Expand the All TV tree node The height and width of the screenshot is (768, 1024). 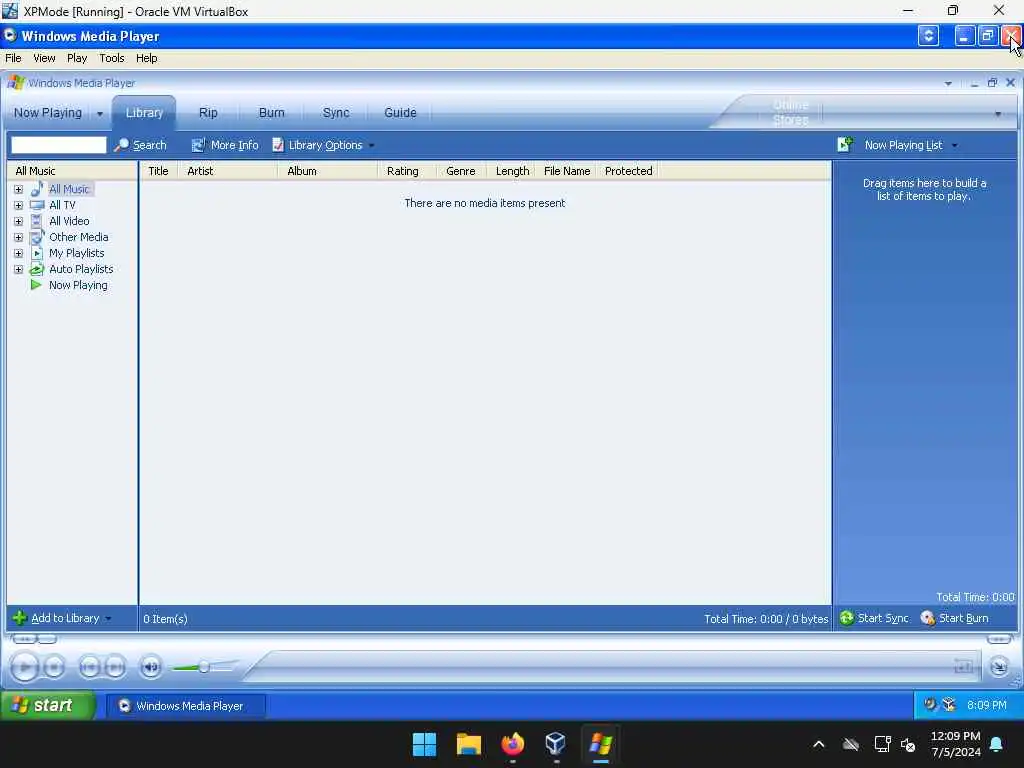(18, 205)
